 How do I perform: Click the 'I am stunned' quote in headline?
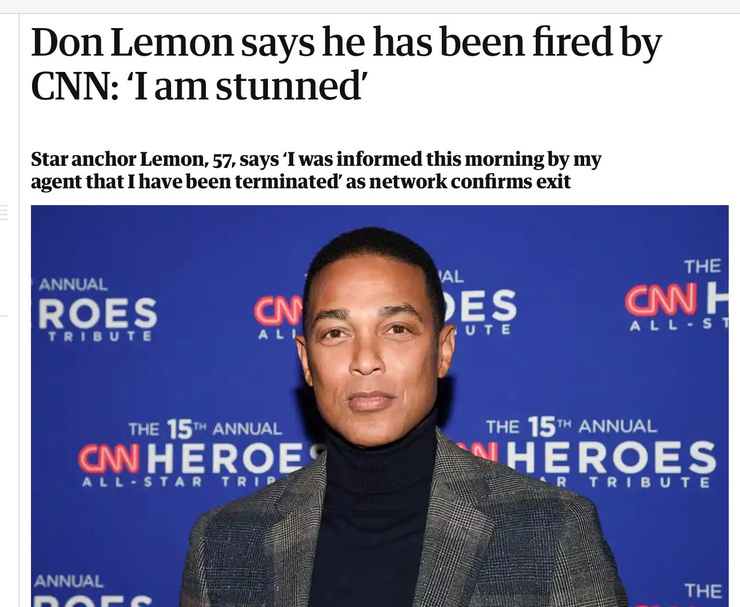pyautogui.click(x=247, y=87)
